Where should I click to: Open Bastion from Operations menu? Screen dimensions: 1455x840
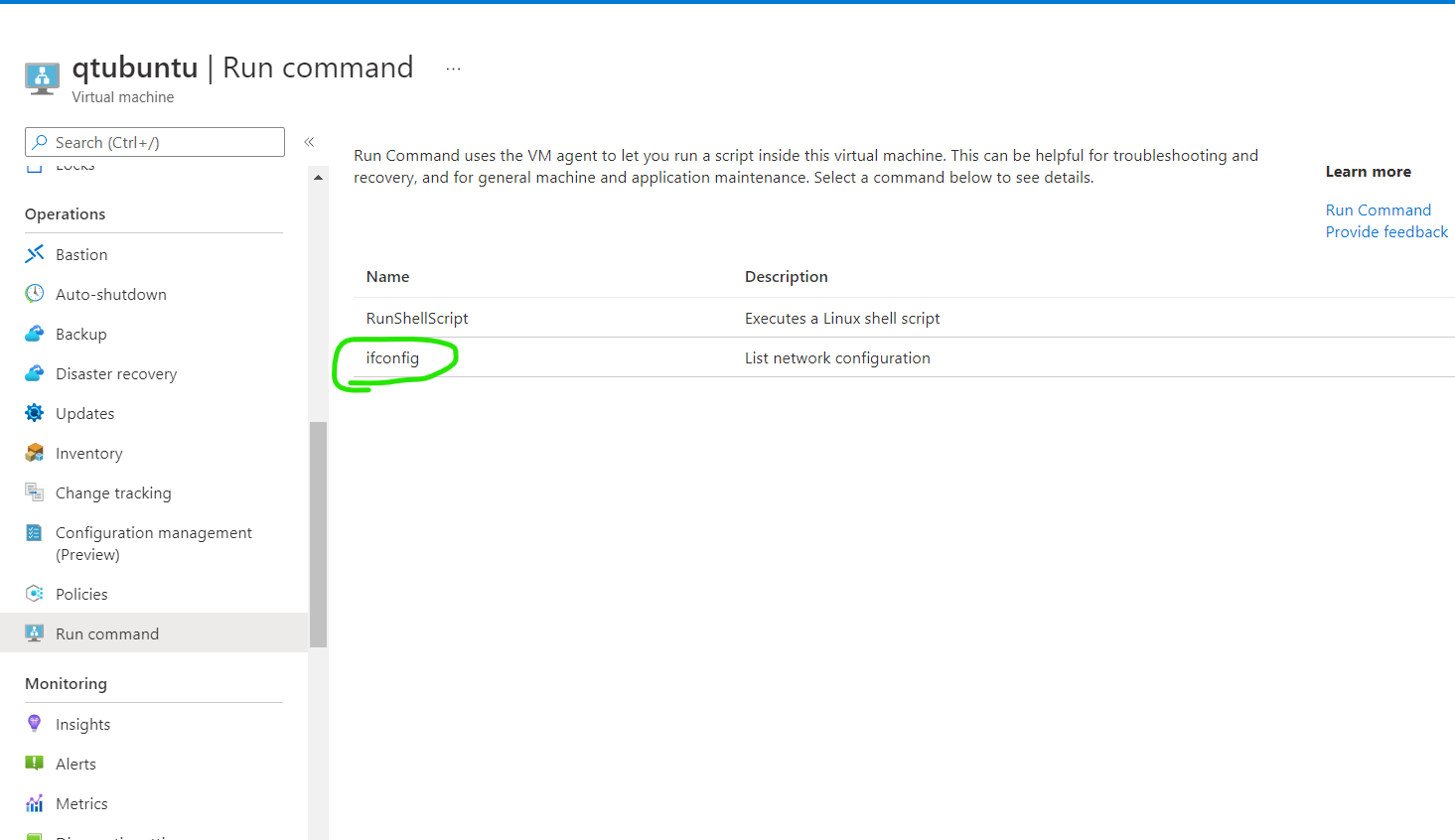tap(81, 254)
